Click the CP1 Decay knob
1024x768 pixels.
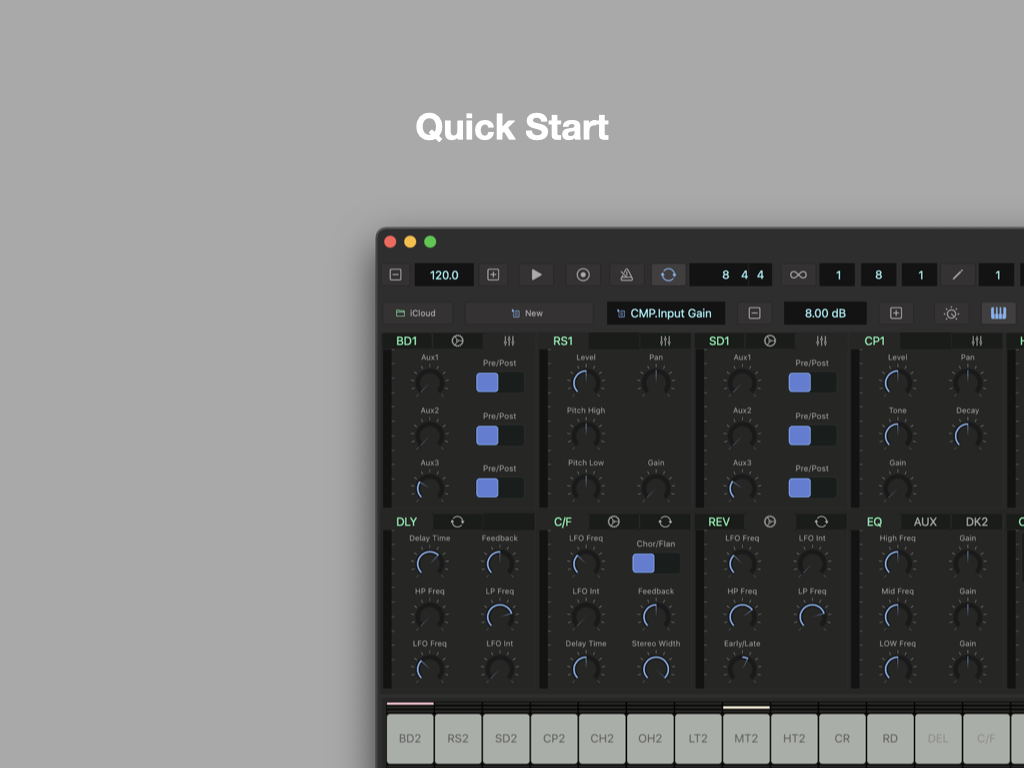click(x=967, y=436)
